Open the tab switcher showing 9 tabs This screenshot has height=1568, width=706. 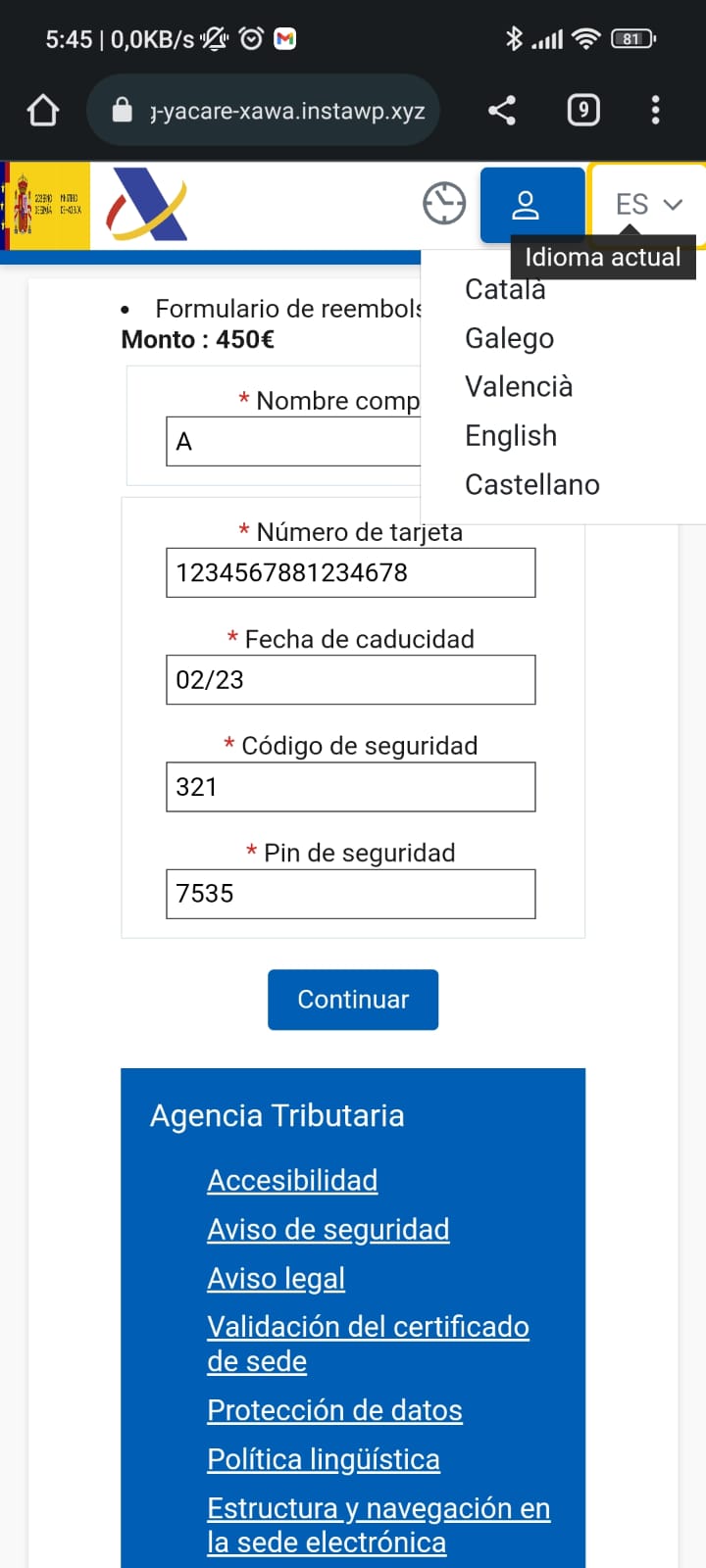(583, 110)
